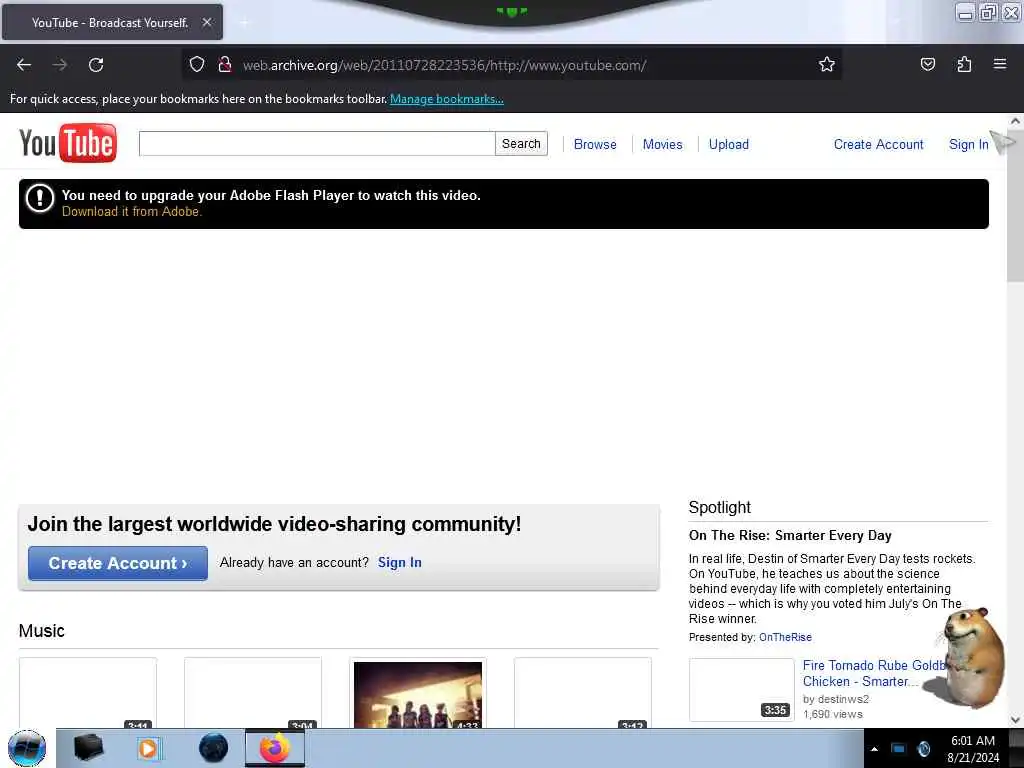
Task: Show hidden system tray icons
Action: pos(874,749)
